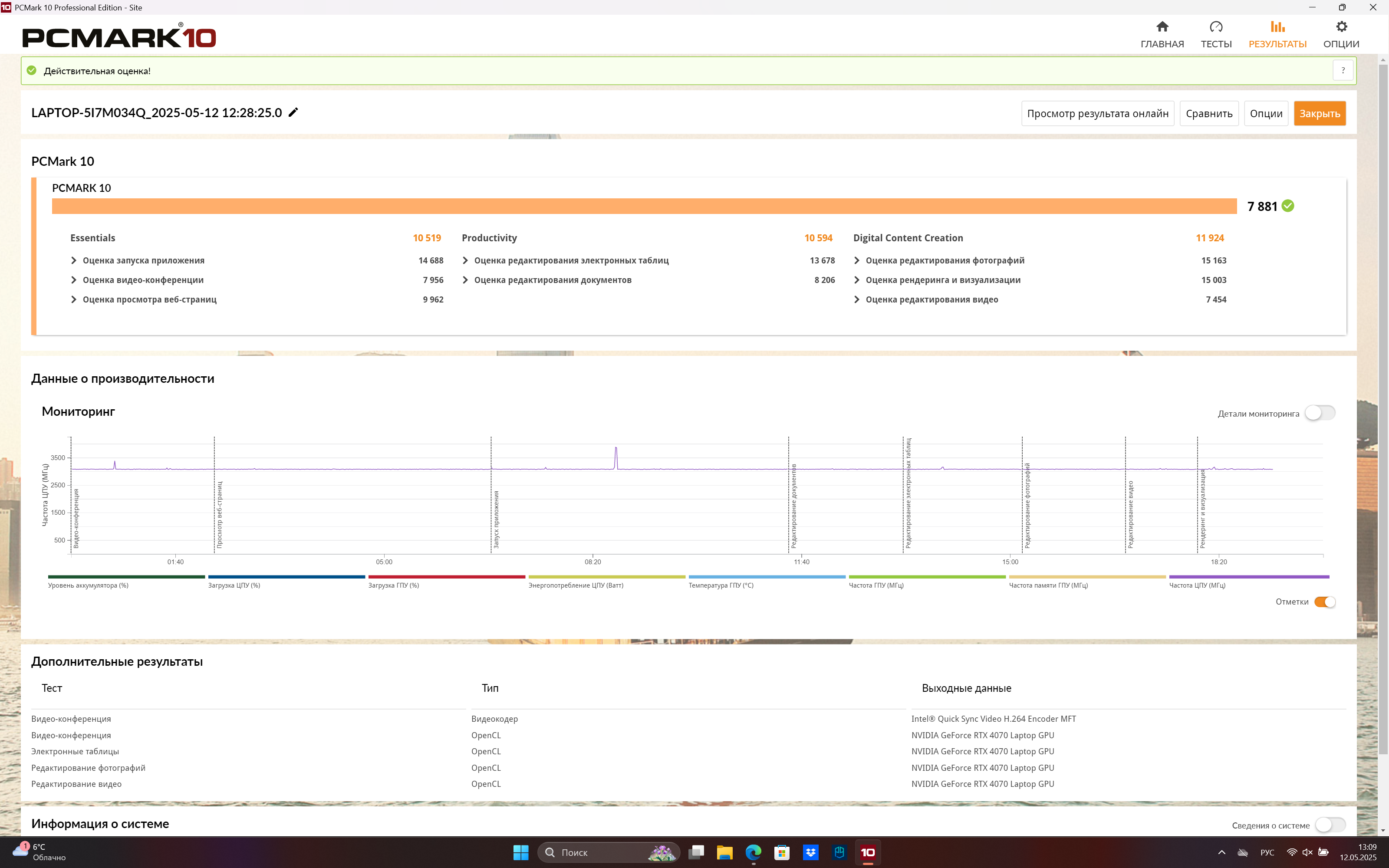
Task: Open the result Опции button
Action: [1266, 113]
